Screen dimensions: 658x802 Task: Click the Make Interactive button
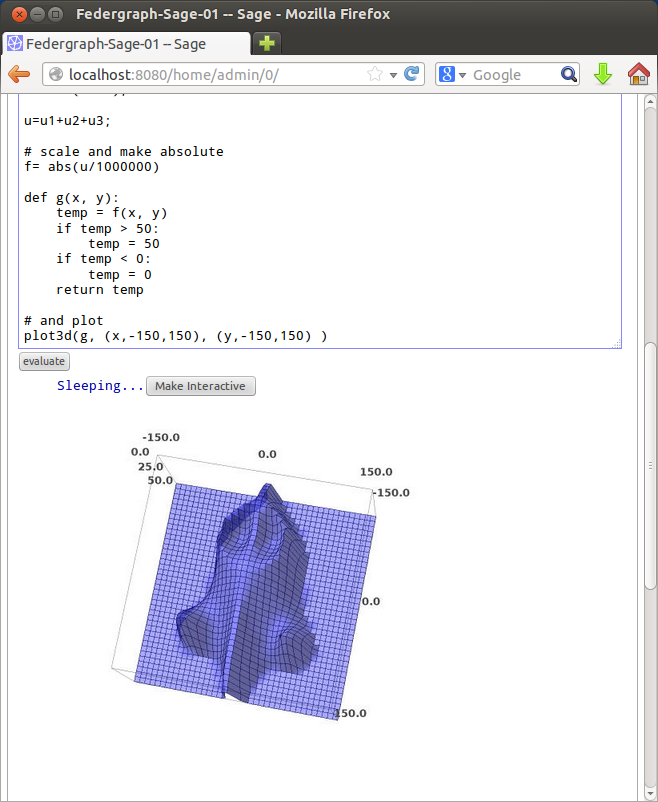200,386
